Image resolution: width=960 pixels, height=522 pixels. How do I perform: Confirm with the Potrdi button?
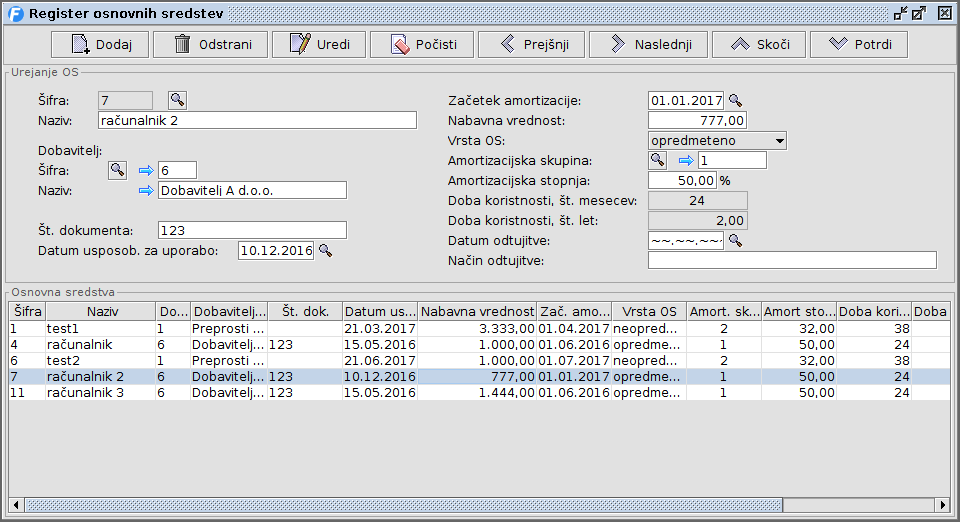point(858,45)
